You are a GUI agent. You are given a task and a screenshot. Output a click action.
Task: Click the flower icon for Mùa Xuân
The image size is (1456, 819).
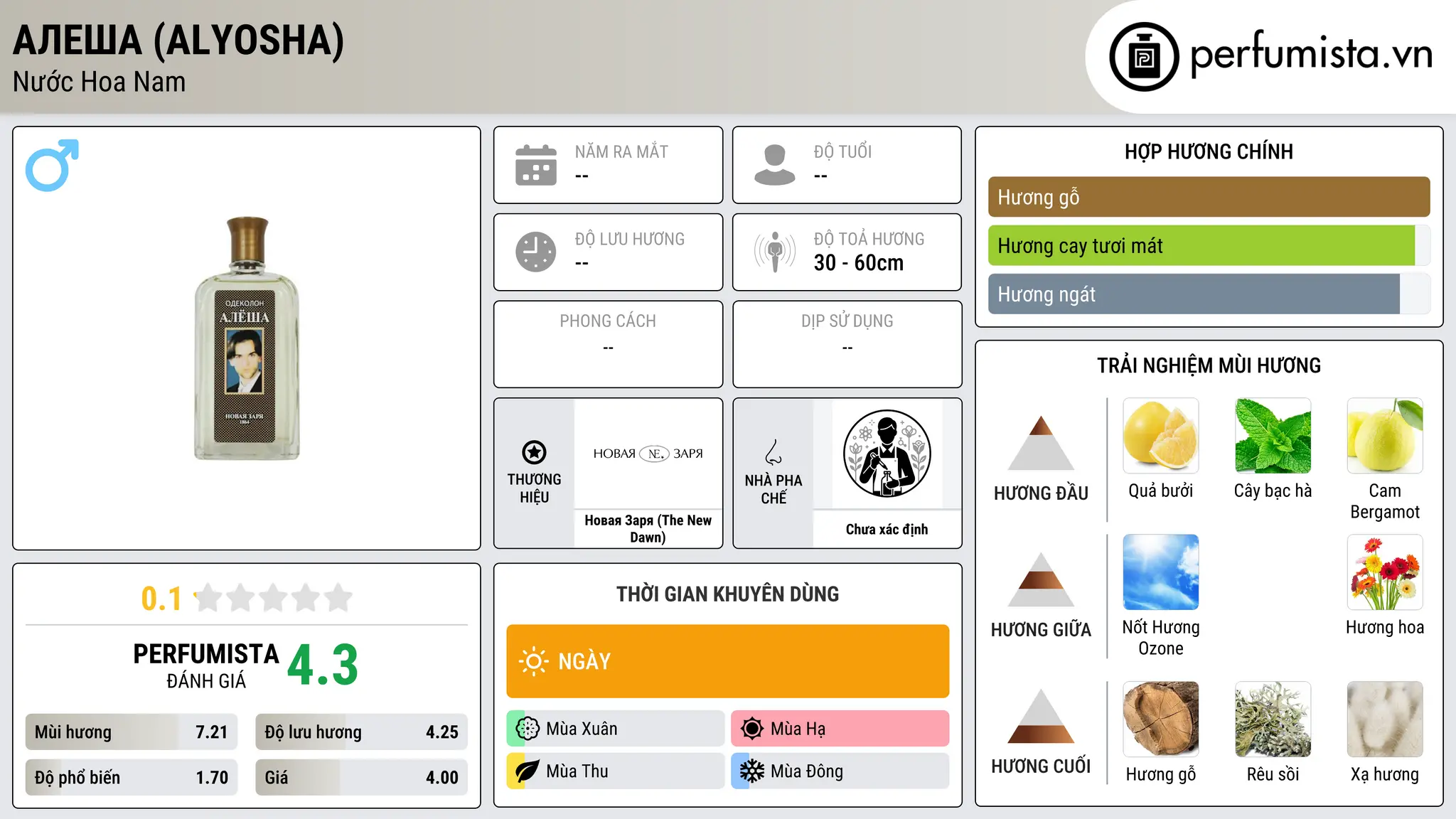528,729
